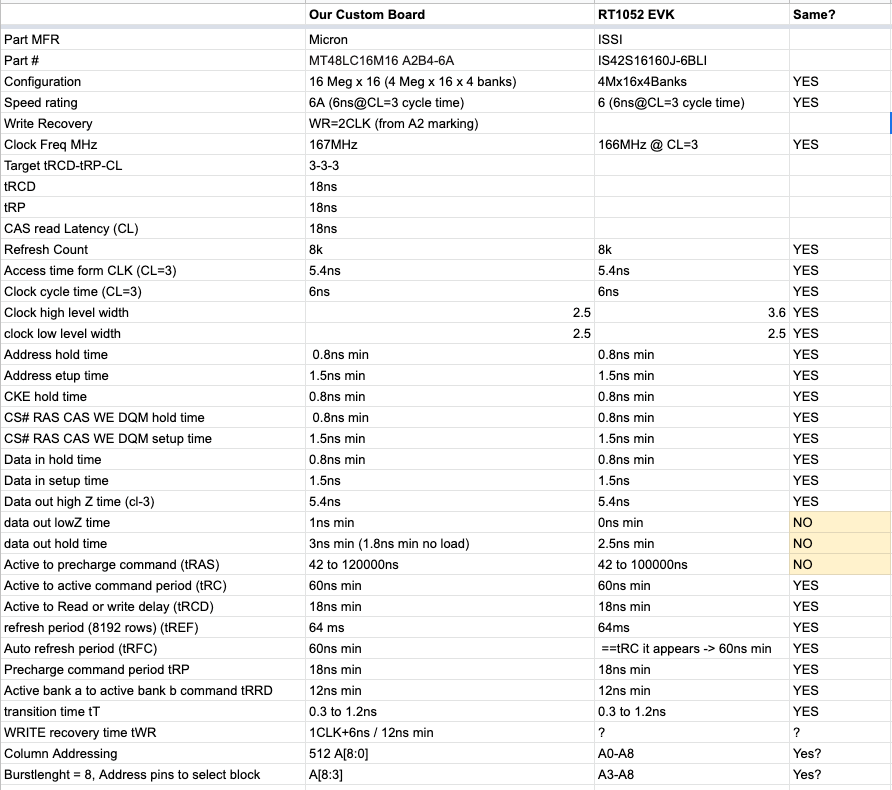The image size is (892, 790).
Task: Click the "Refresh Count" row label
Action: click(x=46, y=250)
